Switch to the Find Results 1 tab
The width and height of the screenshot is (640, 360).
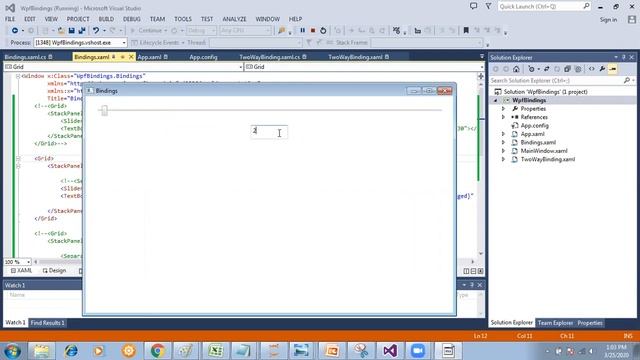click(x=47, y=323)
